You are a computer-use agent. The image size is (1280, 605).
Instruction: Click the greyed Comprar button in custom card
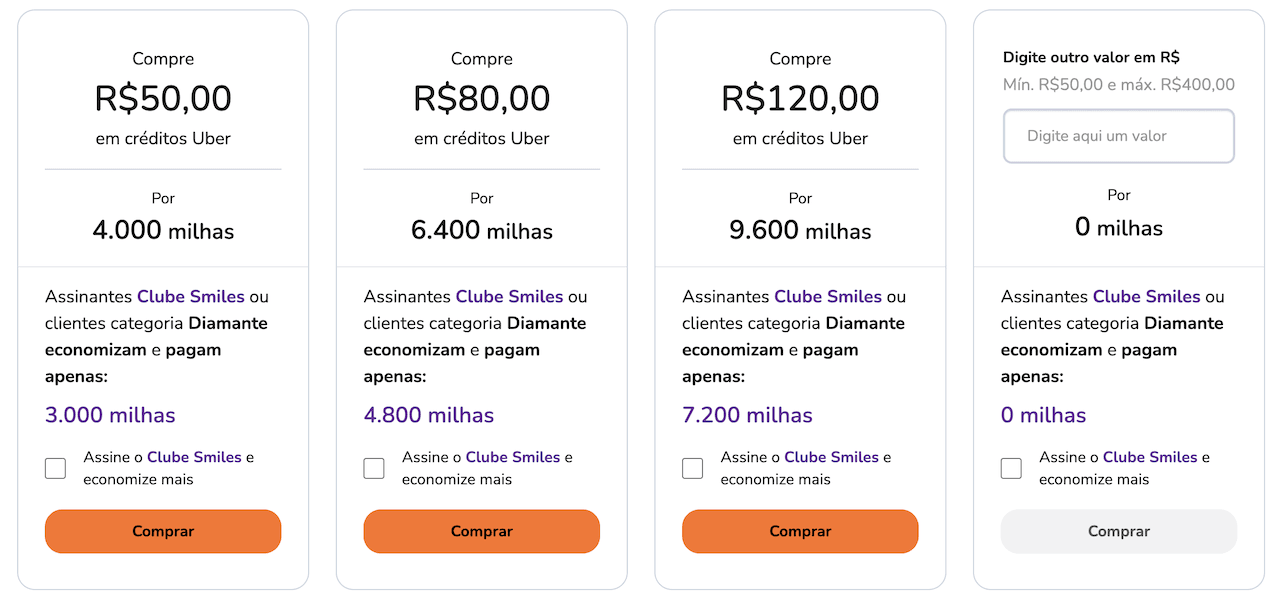[x=1119, y=531]
